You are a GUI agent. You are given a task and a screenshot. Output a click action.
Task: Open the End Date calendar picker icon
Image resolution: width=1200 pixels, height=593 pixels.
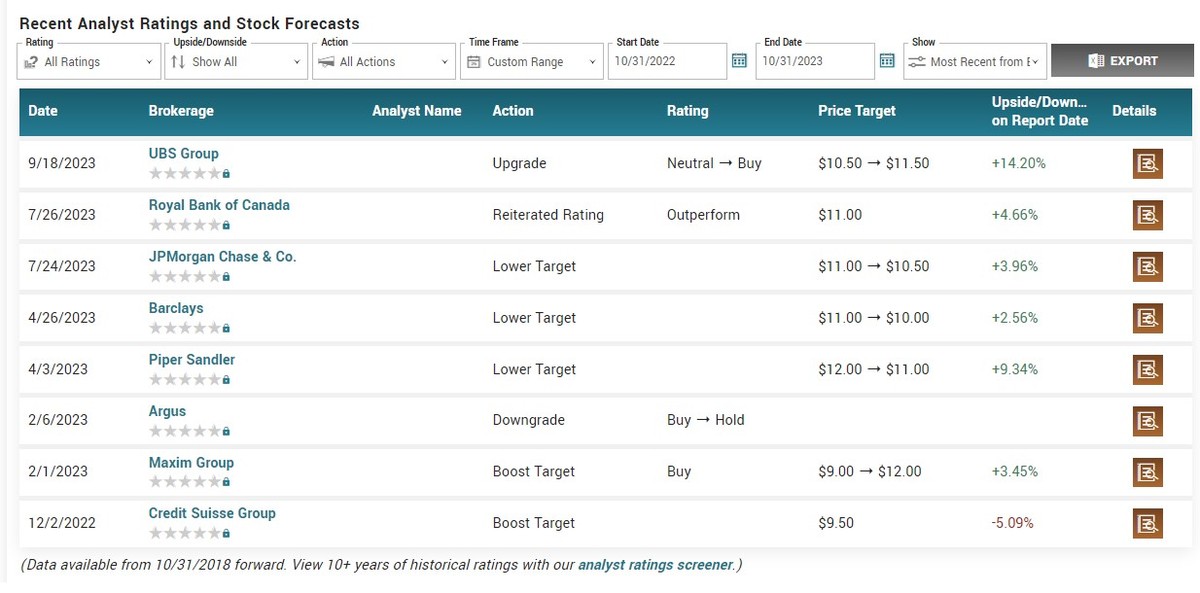tap(886, 61)
